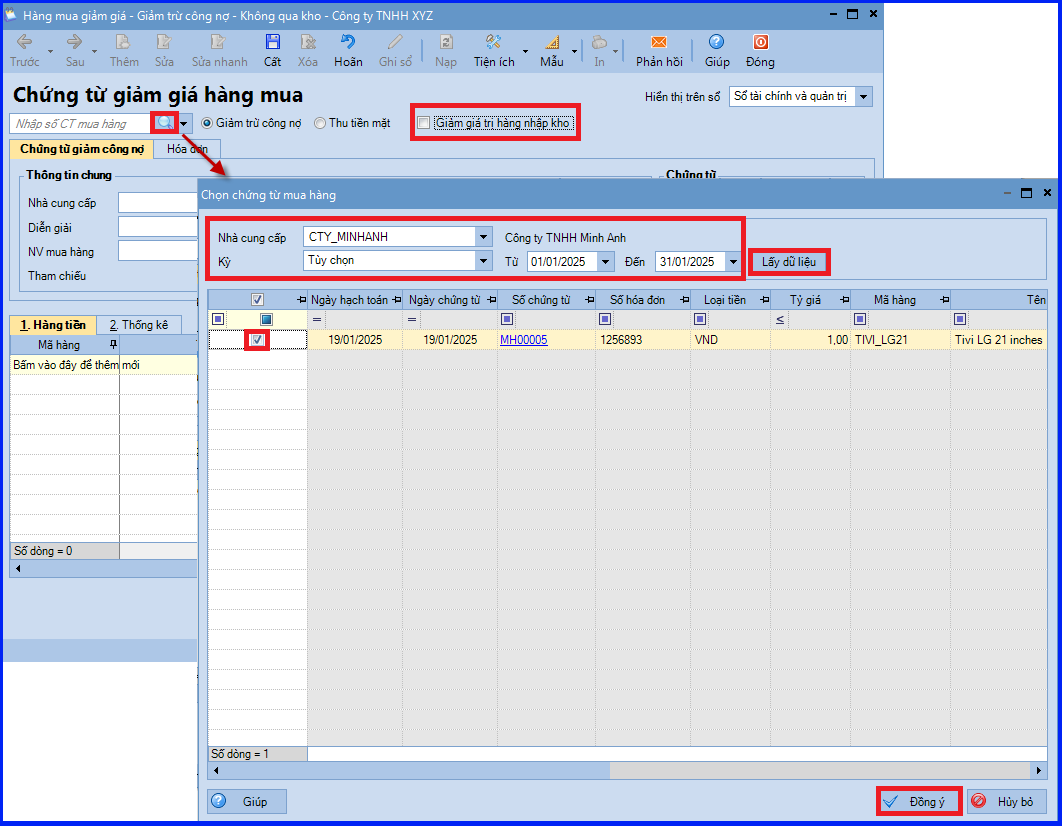Screen dimensions: 1062x826
Task: Uncheck the MH00005 row checkbox
Action: pyautogui.click(x=258, y=340)
